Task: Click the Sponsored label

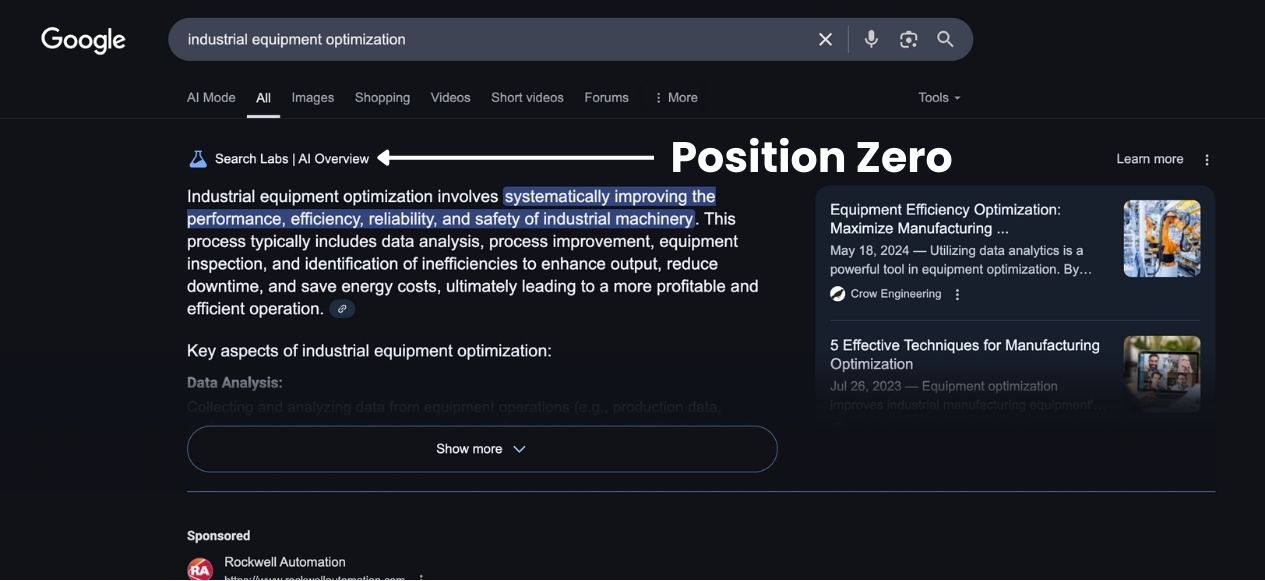Action: click(218, 536)
